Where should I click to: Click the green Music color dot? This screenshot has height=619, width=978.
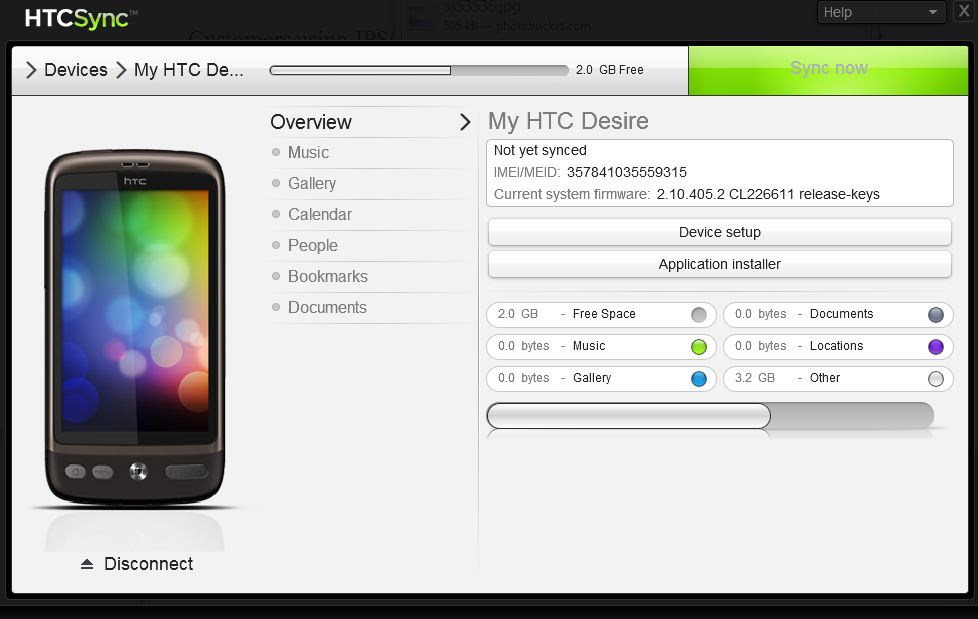pyautogui.click(x=699, y=346)
